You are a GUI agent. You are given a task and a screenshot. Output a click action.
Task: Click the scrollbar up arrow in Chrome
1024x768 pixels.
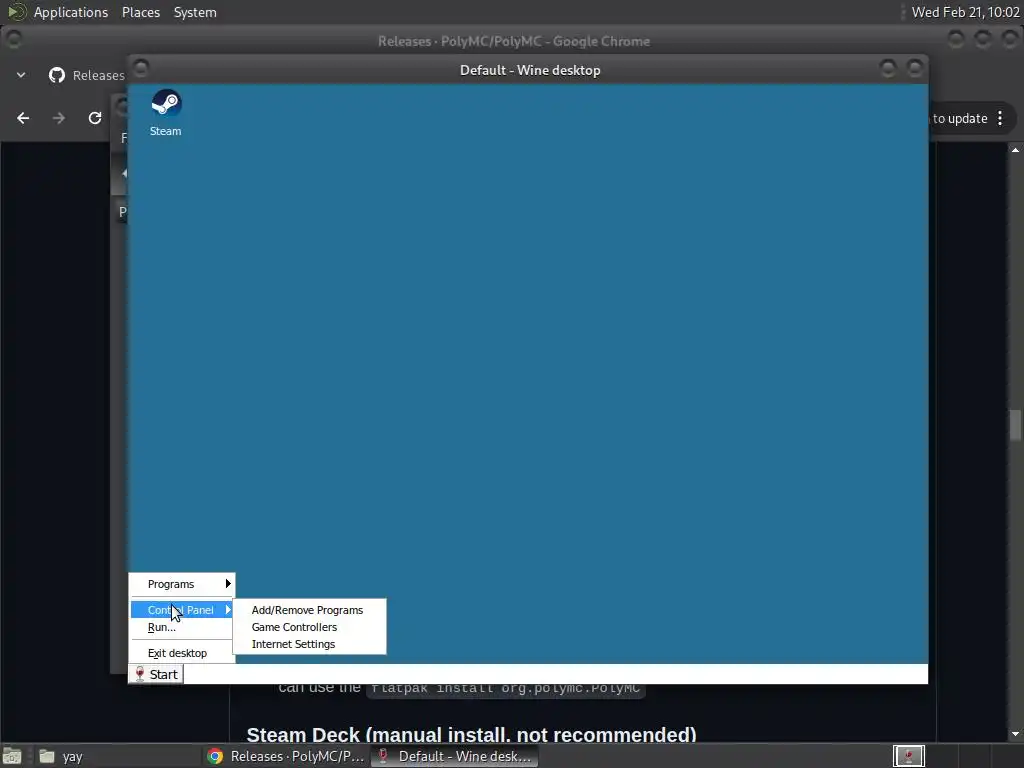coord(1015,150)
